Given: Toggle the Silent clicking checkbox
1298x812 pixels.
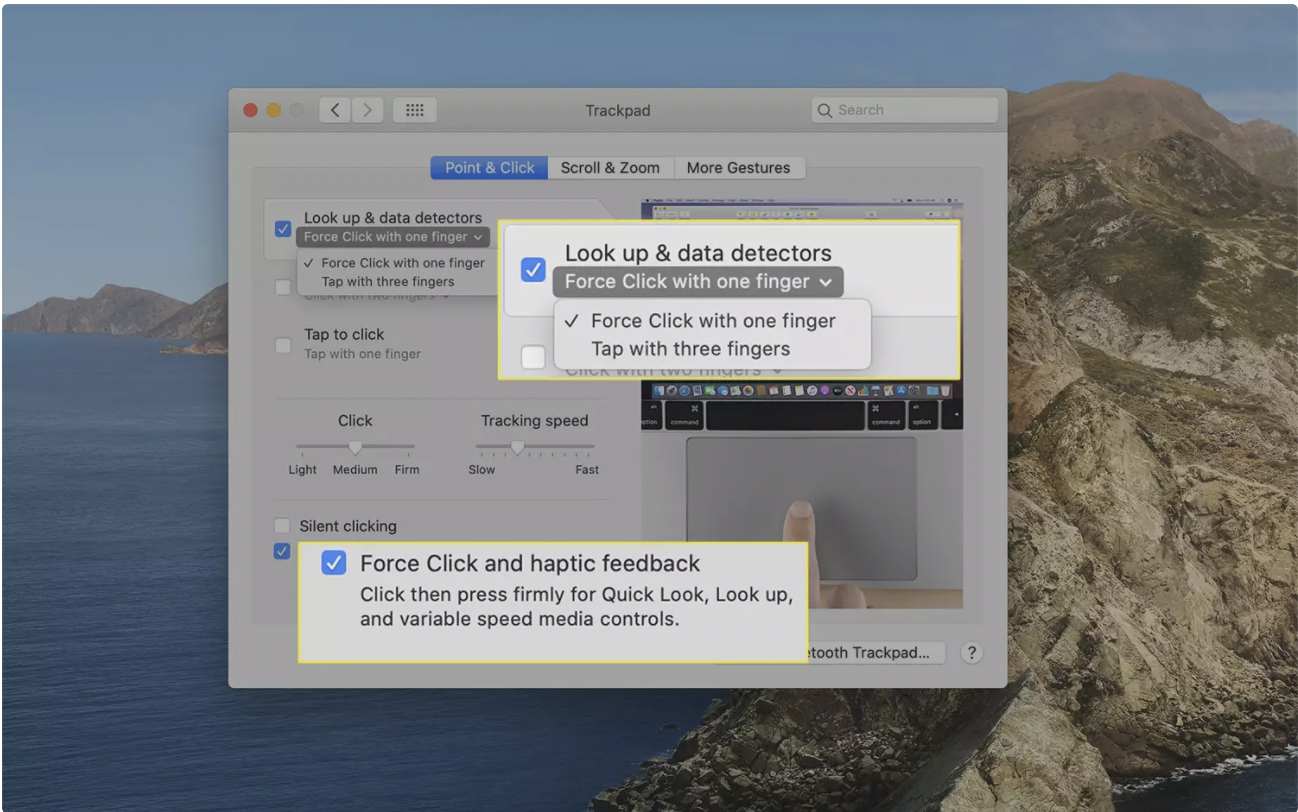Looking at the screenshot, I should (284, 526).
